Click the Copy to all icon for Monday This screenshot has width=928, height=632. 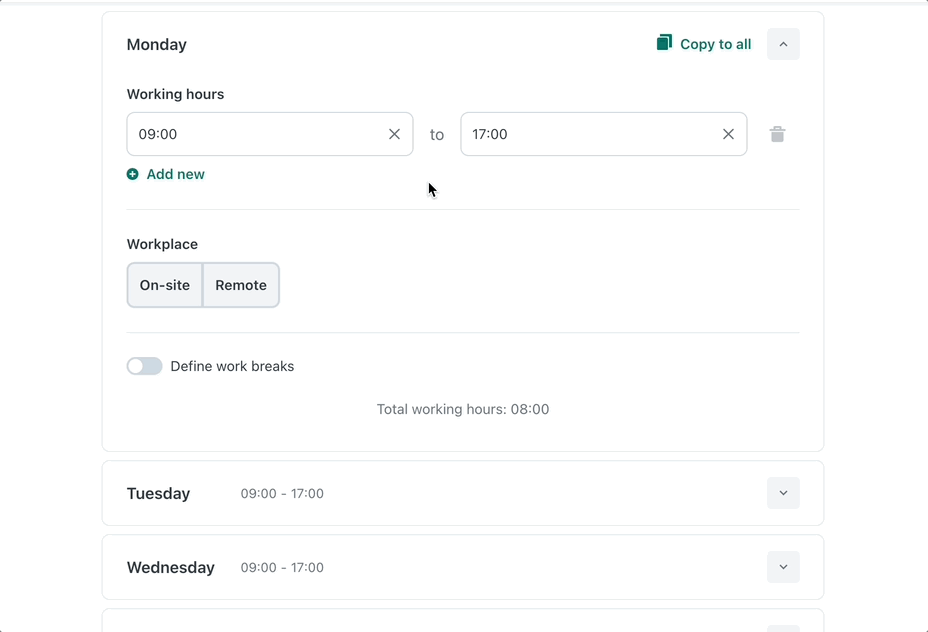click(x=664, y=43)
